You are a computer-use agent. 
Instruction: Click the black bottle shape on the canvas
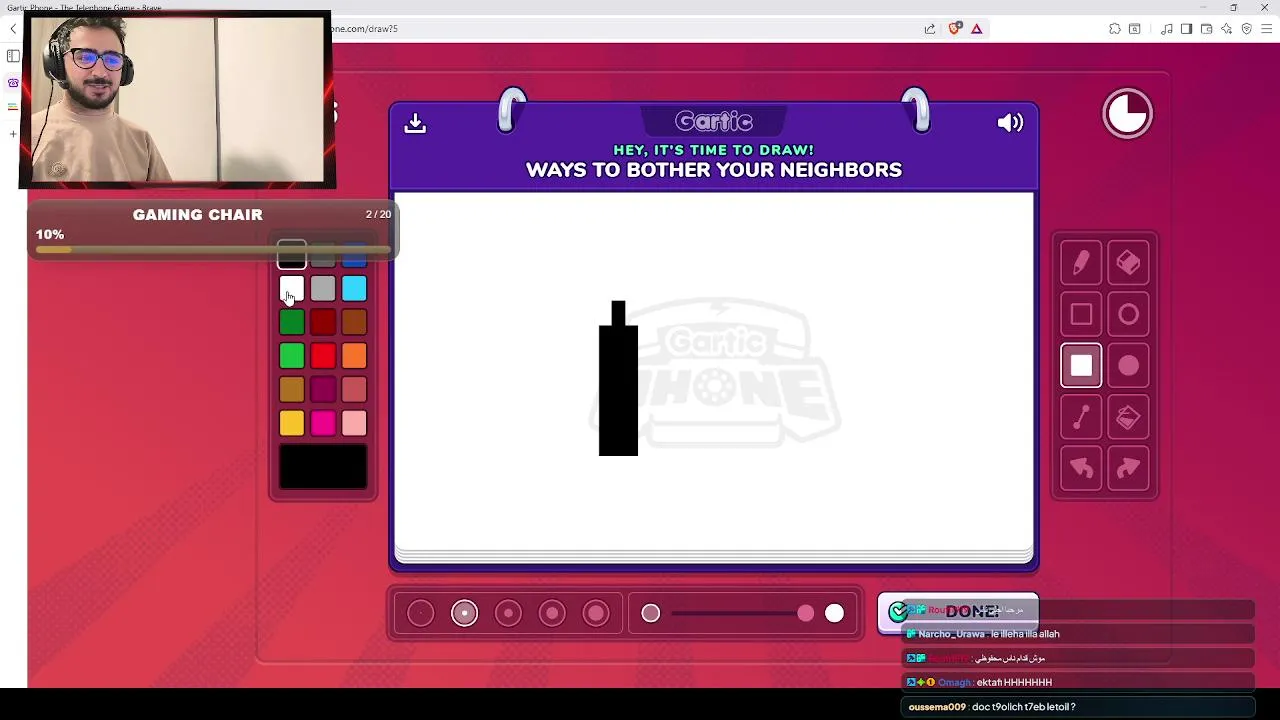point(618,380)
